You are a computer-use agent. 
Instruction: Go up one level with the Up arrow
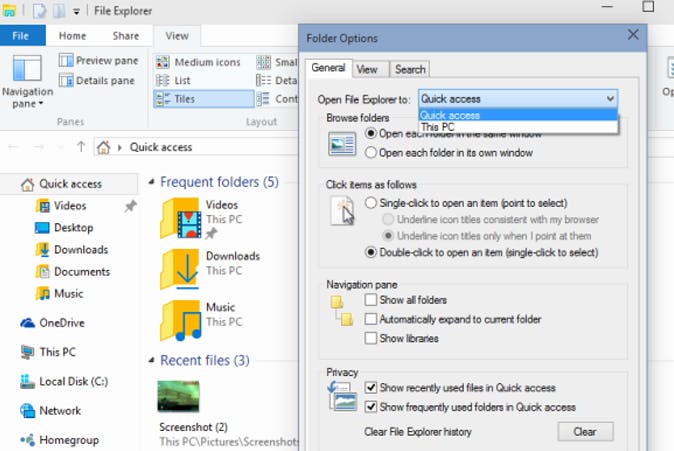pos(81,147)
